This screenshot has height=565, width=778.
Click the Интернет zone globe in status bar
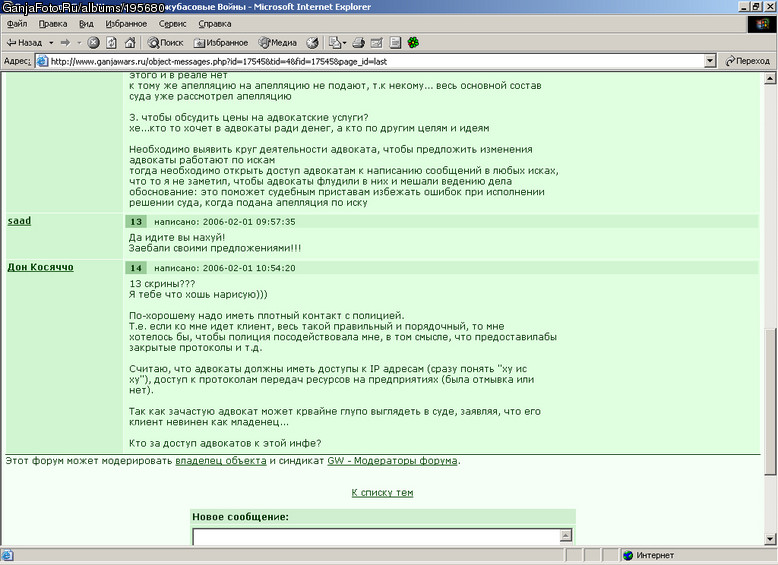(x=628, y=555)
